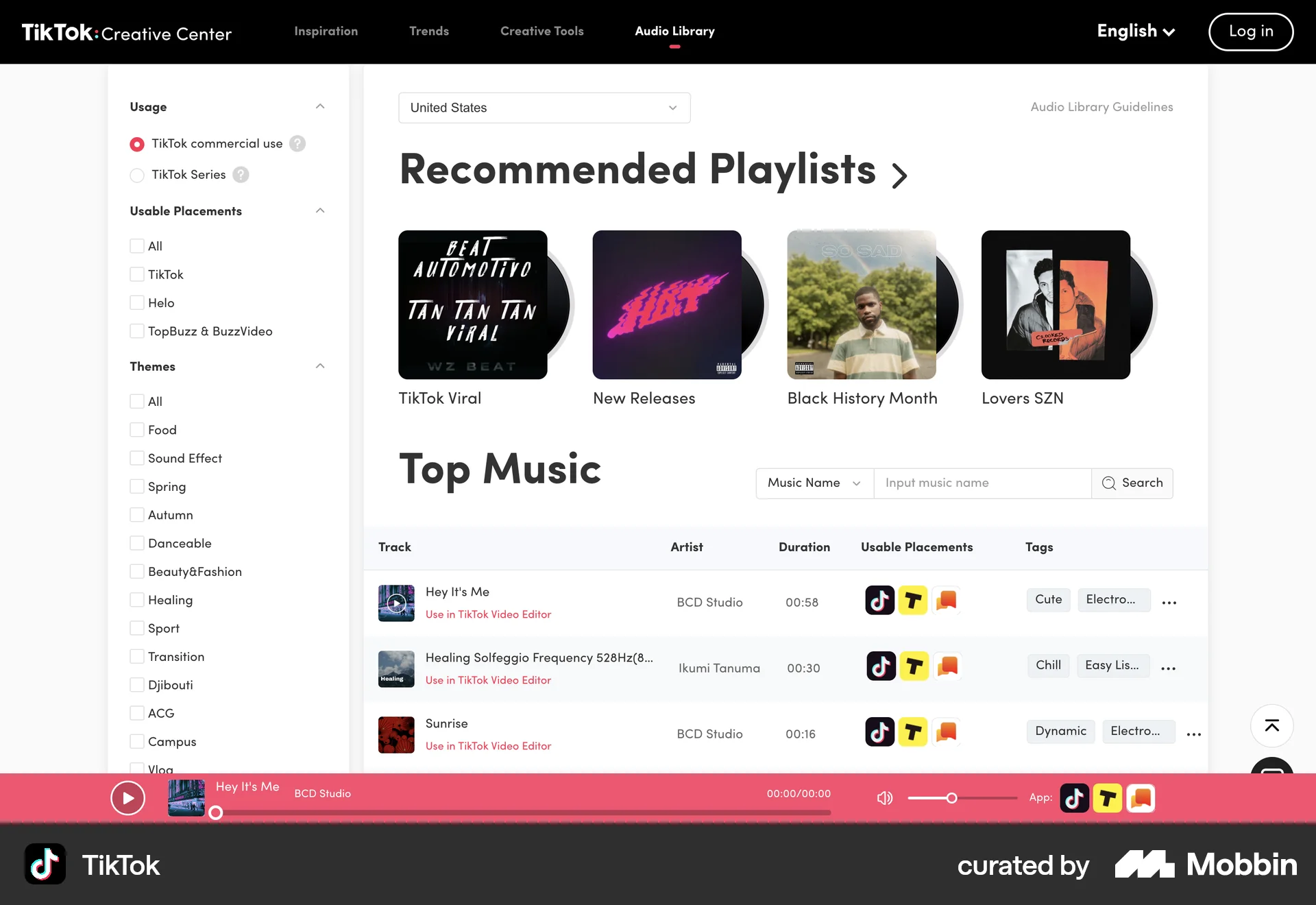
Task: Click the TopBuzz placement icon on Healing Solfeggio row
Action: [x=947, y=666]
